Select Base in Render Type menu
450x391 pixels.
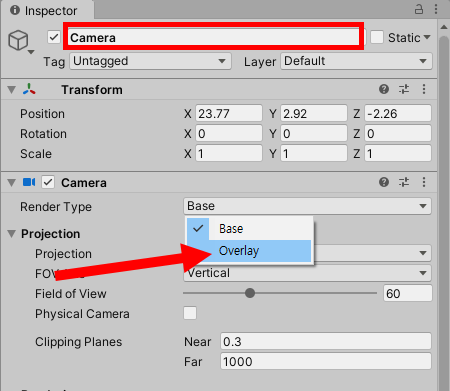coord(249,229)
